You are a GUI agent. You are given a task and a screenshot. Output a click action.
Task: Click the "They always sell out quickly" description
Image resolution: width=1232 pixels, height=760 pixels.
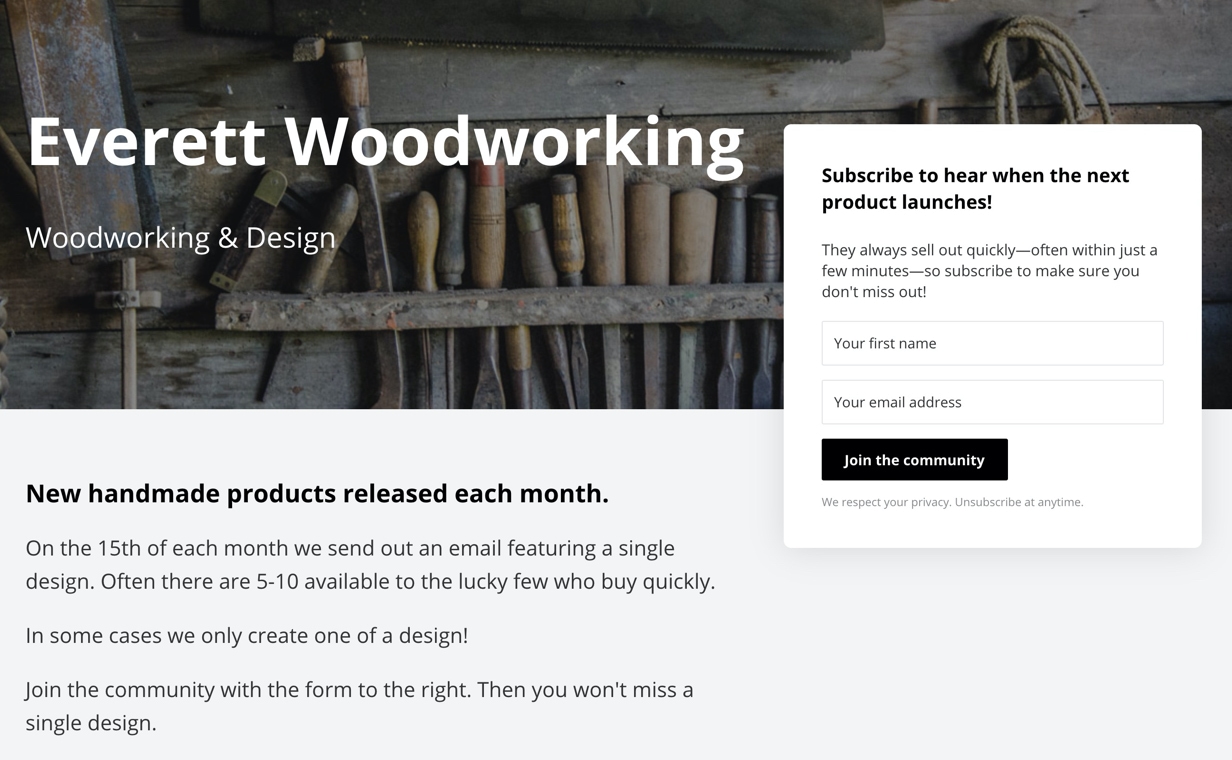(x=989, y=270)
